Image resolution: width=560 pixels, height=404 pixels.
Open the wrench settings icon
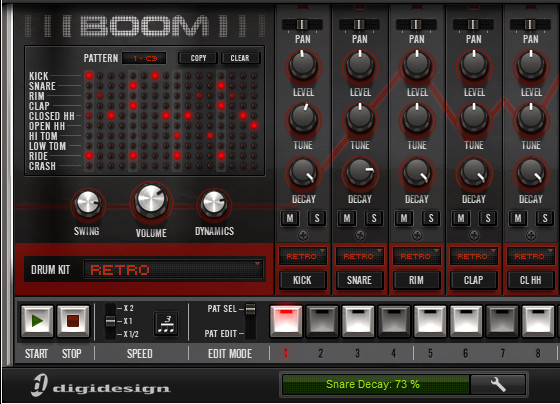coord(498,384)
